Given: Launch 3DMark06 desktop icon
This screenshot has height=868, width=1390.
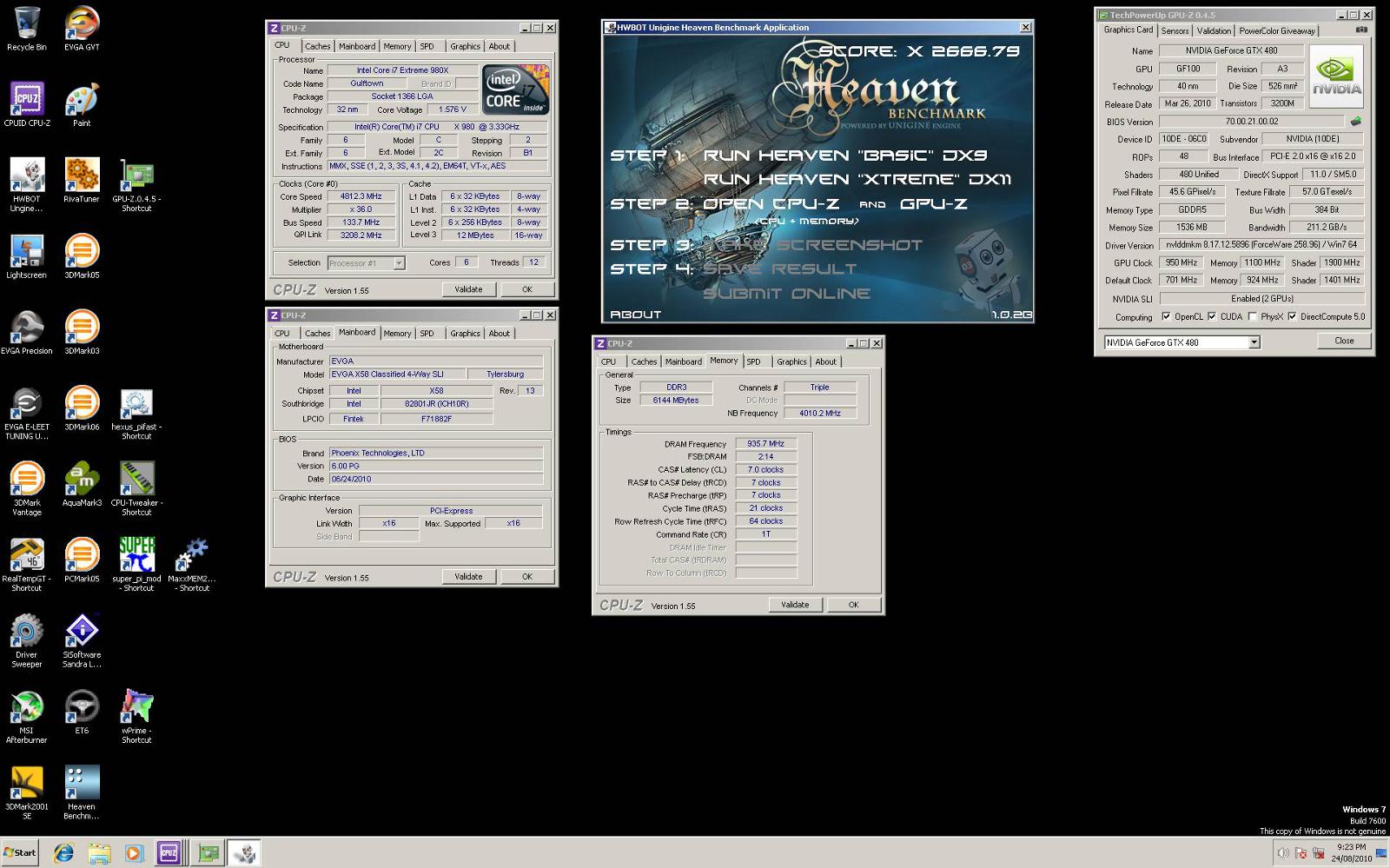Looking at the screenshot, I should pyautogui.click(x=82, y=407).
